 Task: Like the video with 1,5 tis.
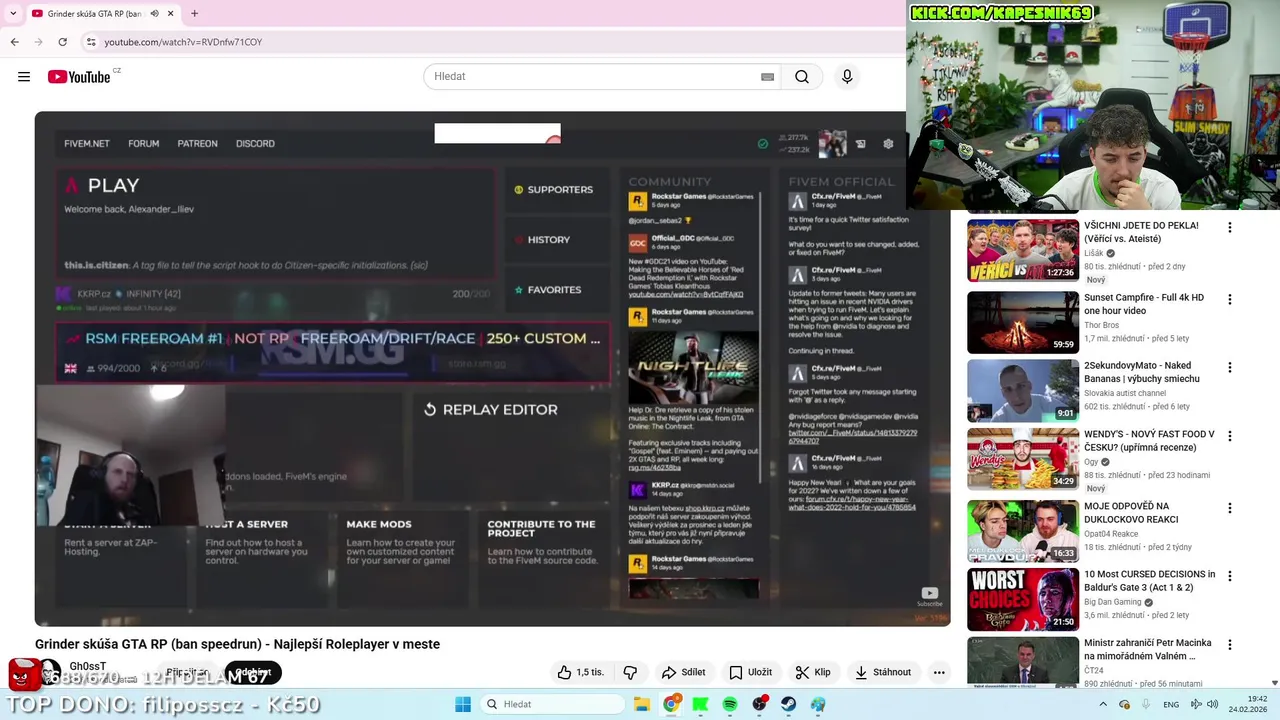pos(581,673)
